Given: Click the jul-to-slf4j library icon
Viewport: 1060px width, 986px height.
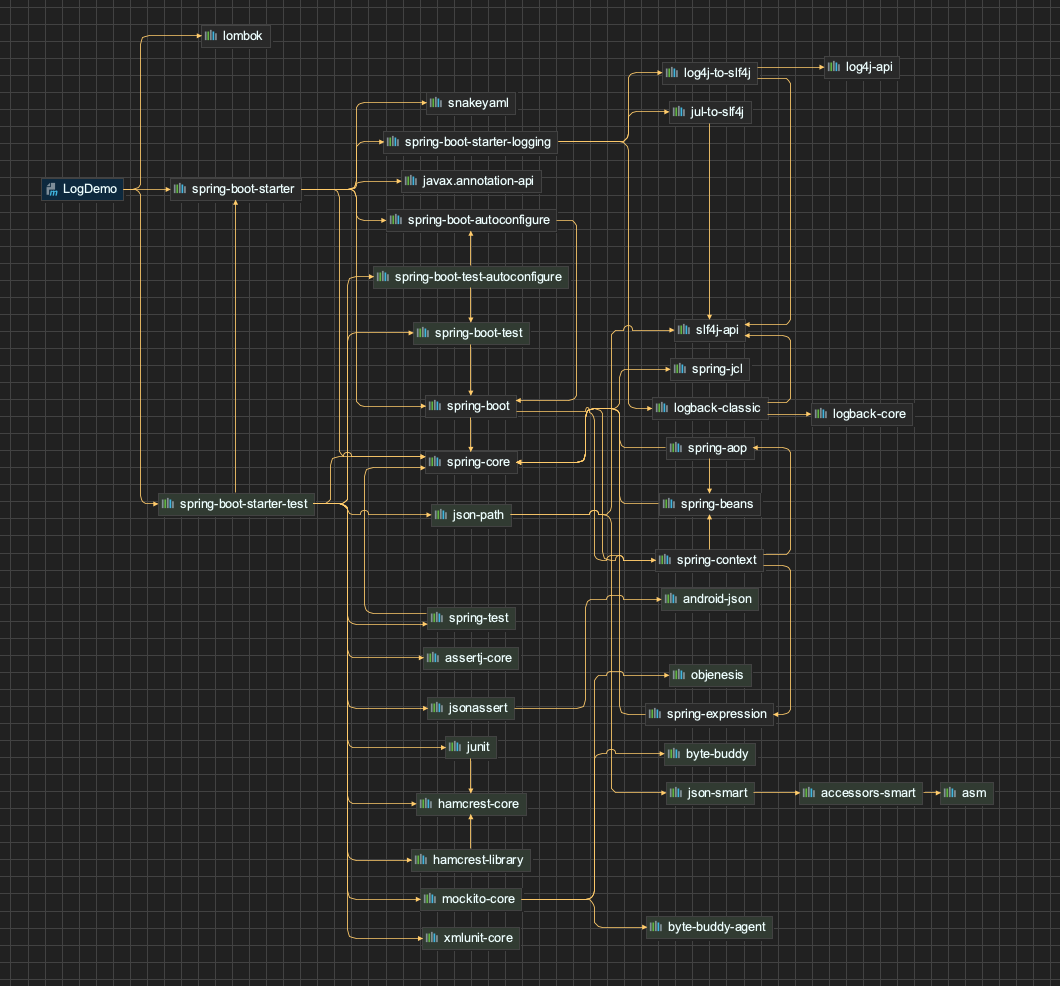Looking at the screenshot, I should click(679, 112).
